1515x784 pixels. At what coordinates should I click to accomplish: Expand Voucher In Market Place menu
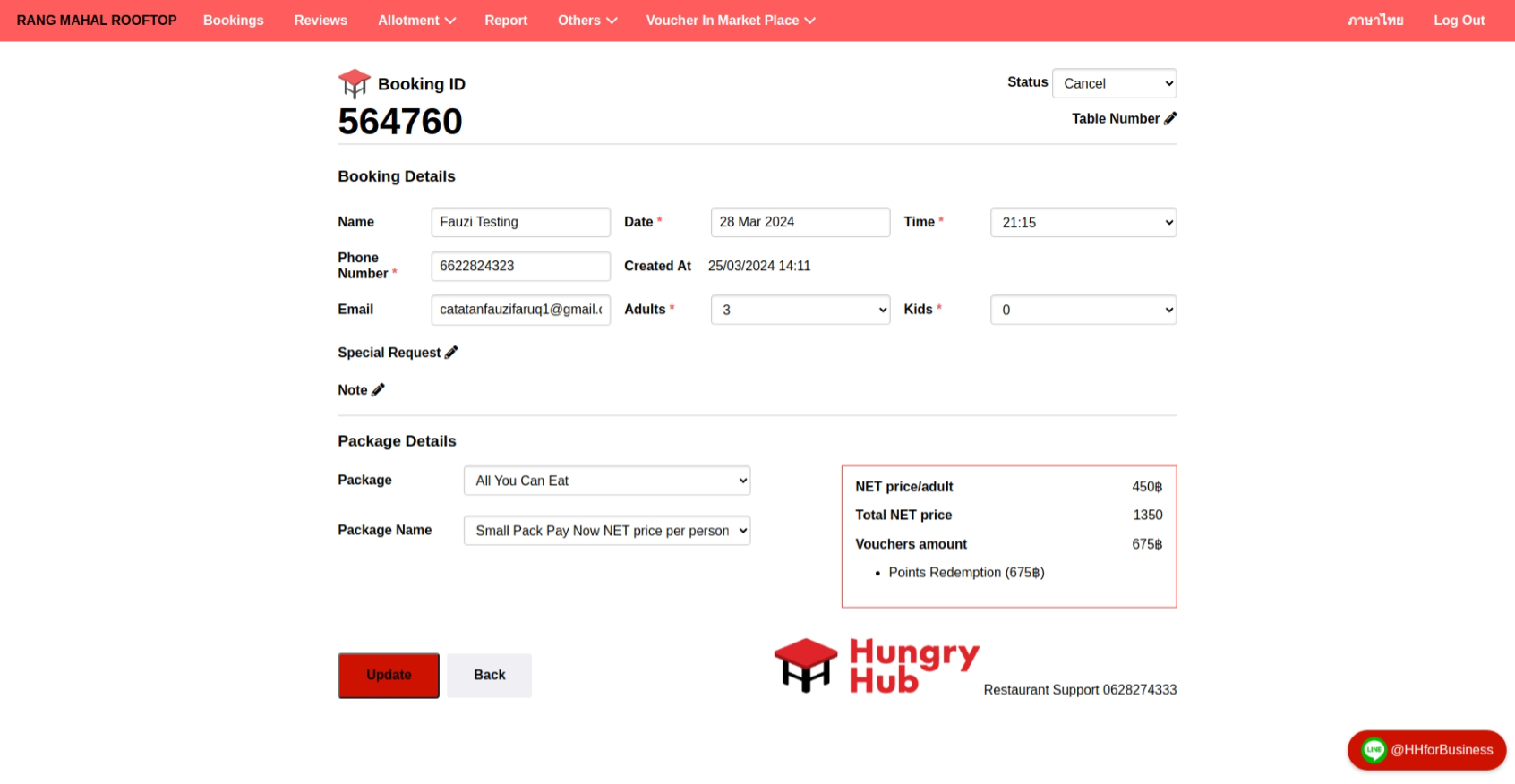pos(730,21)
